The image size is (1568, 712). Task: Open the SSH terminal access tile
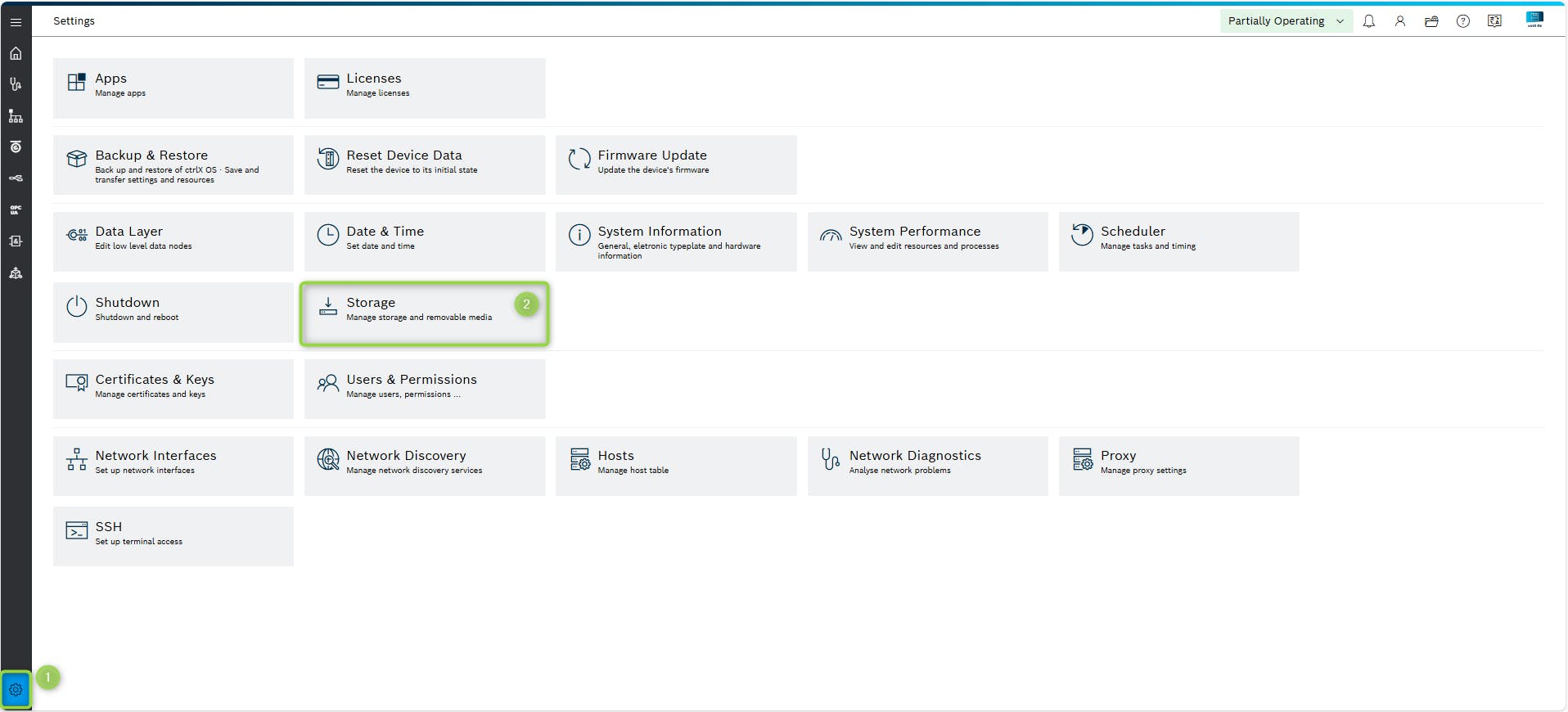click(x=173, y=536)
